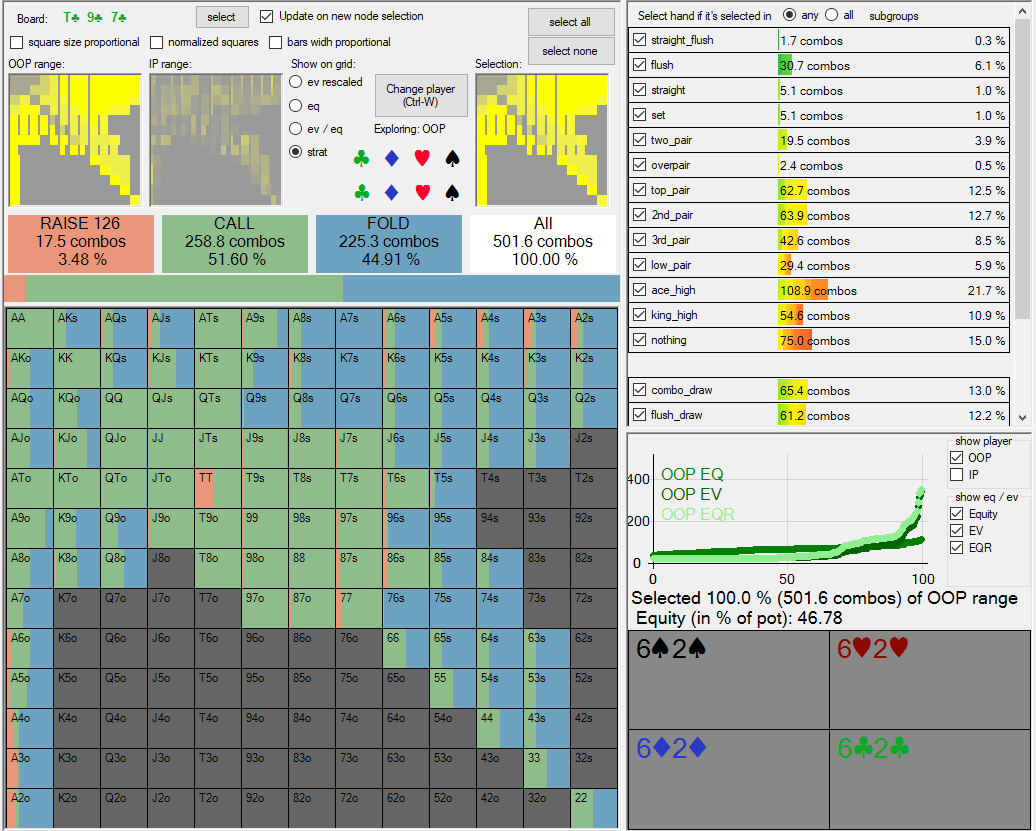Screen dimensions: 1036x831
Task: Click Change player (Ctrl-W) button
Action: [x=420, y=95]
